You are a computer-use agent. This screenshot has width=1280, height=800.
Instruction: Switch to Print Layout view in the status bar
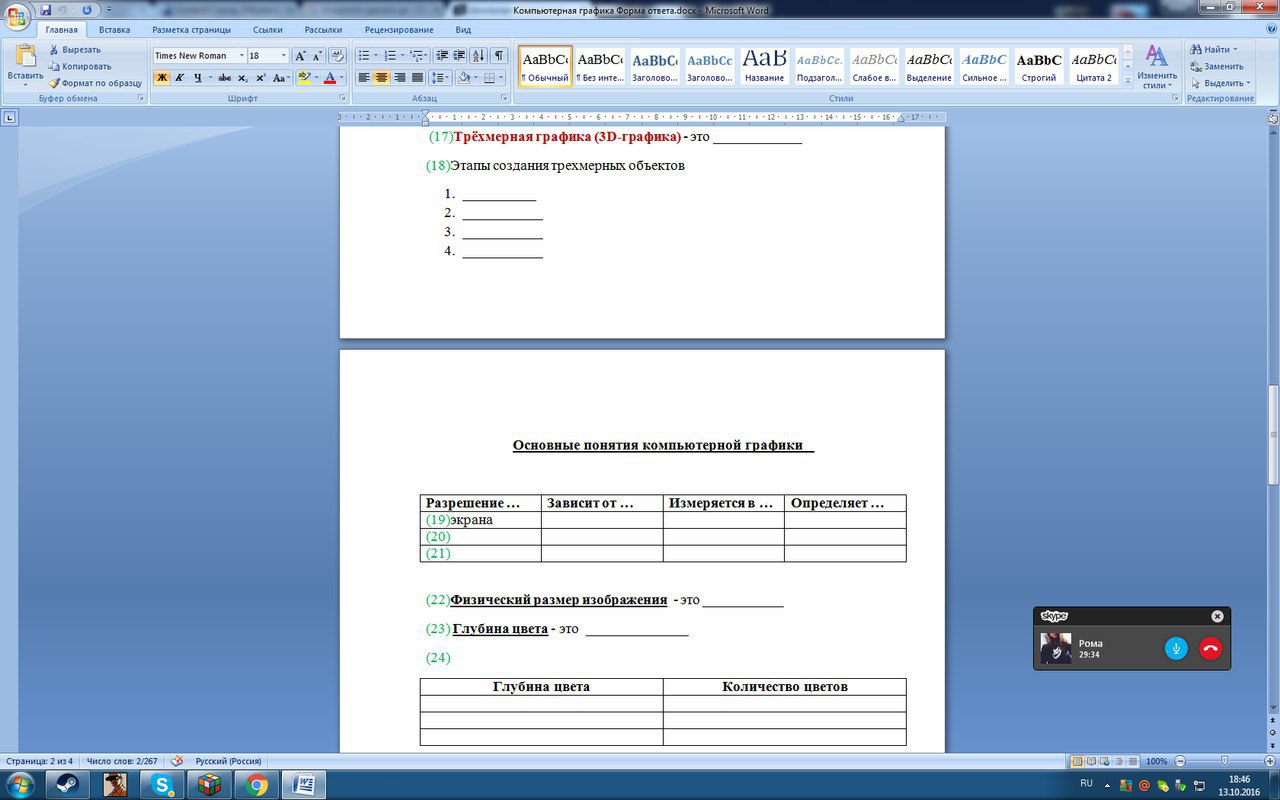1077,761
